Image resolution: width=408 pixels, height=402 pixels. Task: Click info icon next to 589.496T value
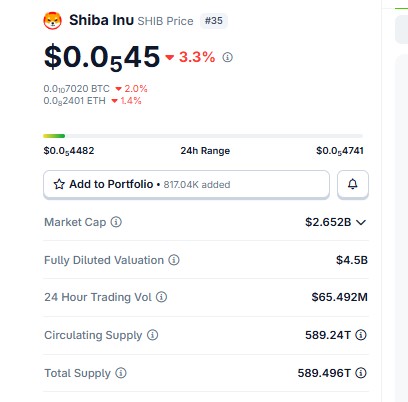(361, 373)
